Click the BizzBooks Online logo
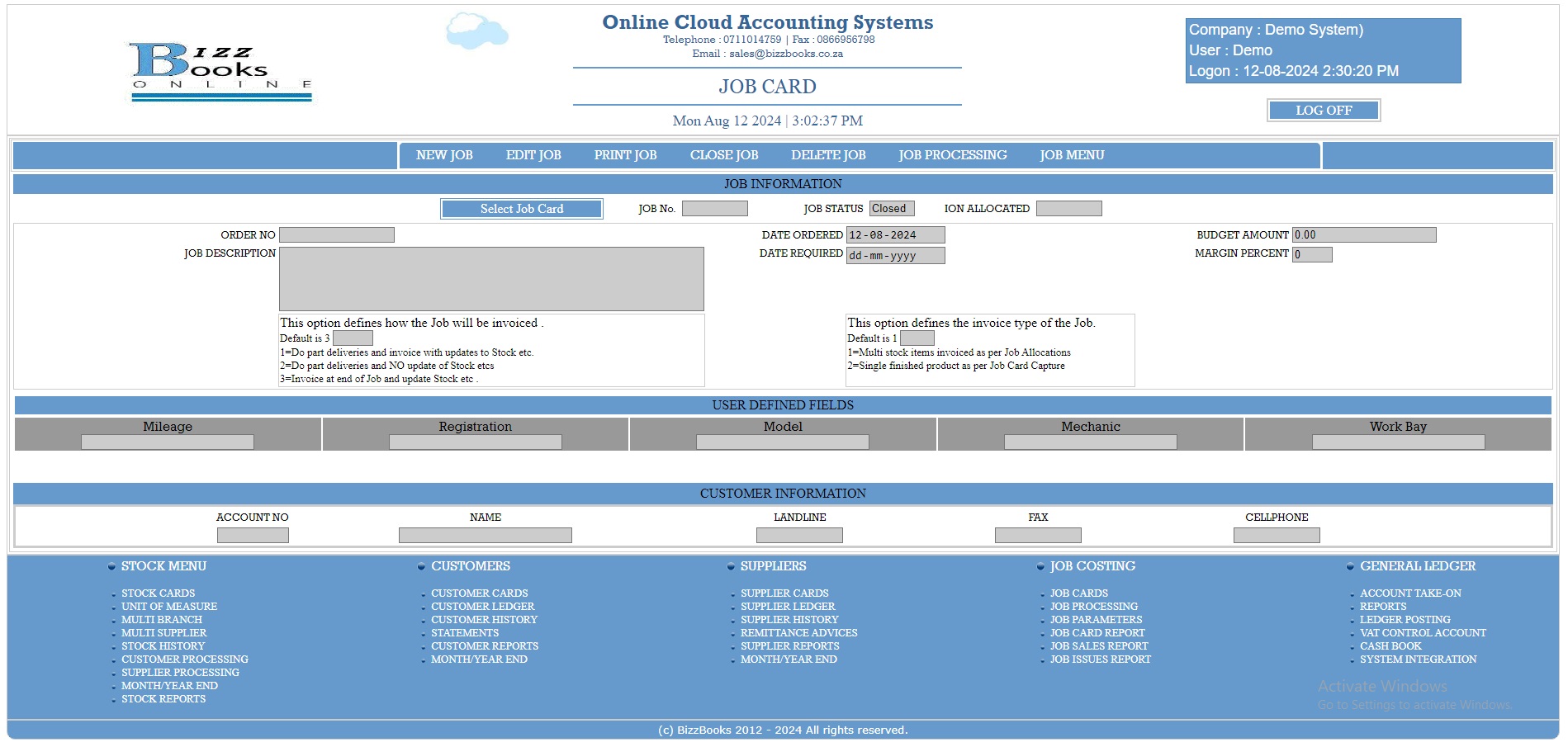Viewport: 1568px width, 747px height. pyautogui.click(x=221, y=72)
